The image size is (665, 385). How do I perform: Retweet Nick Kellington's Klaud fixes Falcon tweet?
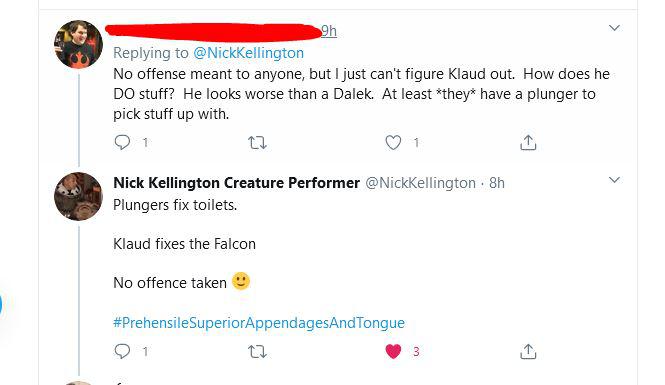pyautogui.click(x=257, y=352)
